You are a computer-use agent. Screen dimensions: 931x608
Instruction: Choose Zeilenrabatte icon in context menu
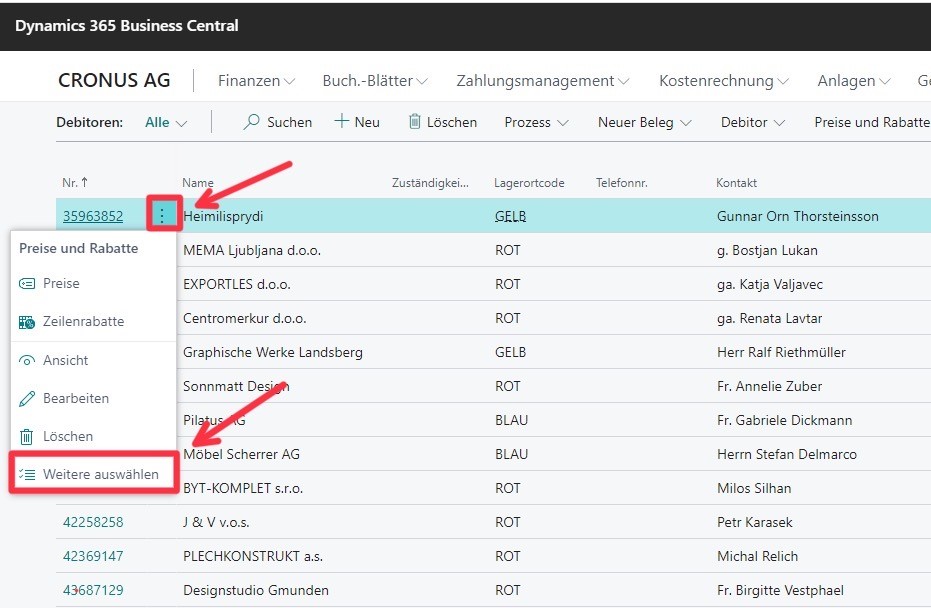[x=27, y=322]
